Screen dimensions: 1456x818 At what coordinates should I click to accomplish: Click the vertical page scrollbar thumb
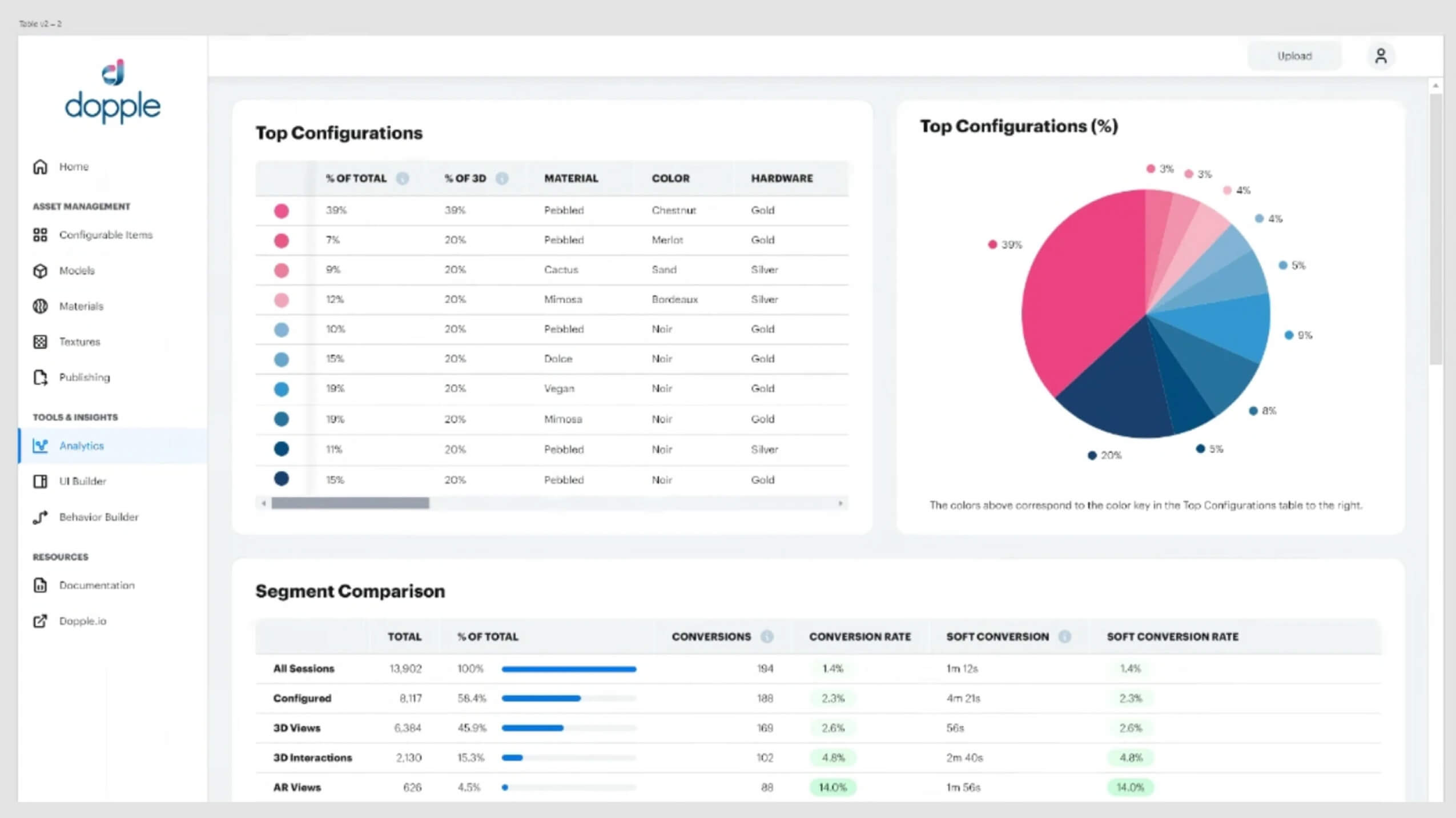click(1435, 228)
